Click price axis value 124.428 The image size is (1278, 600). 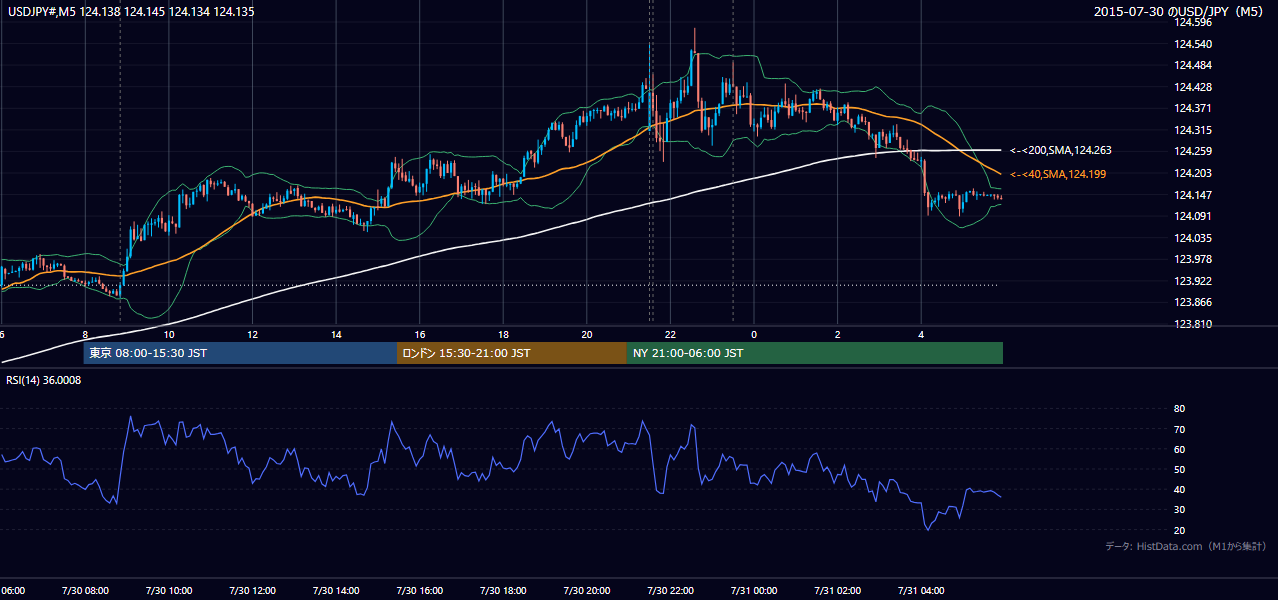coord(1194,87)
